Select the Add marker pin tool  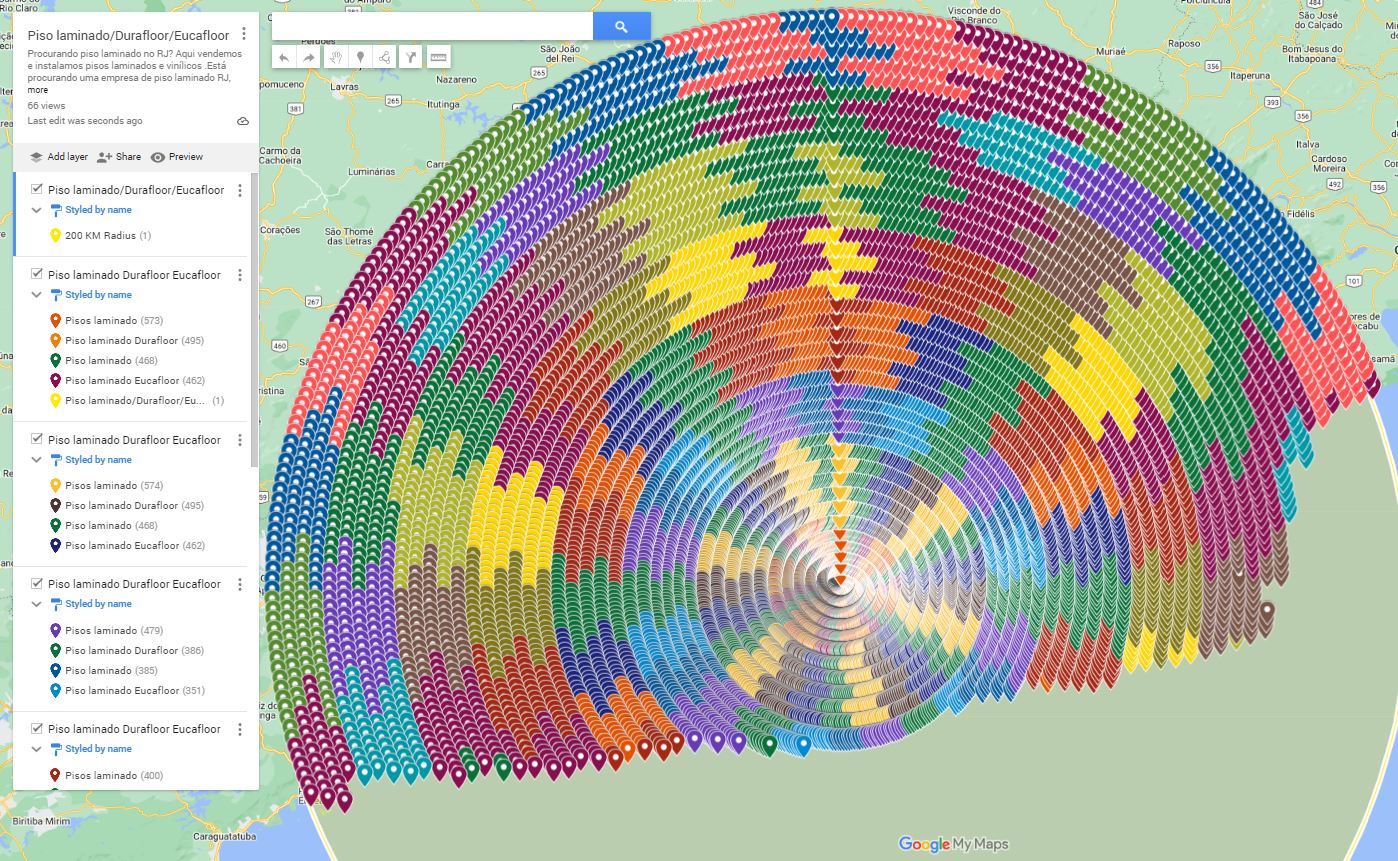(x=360, y=57)
